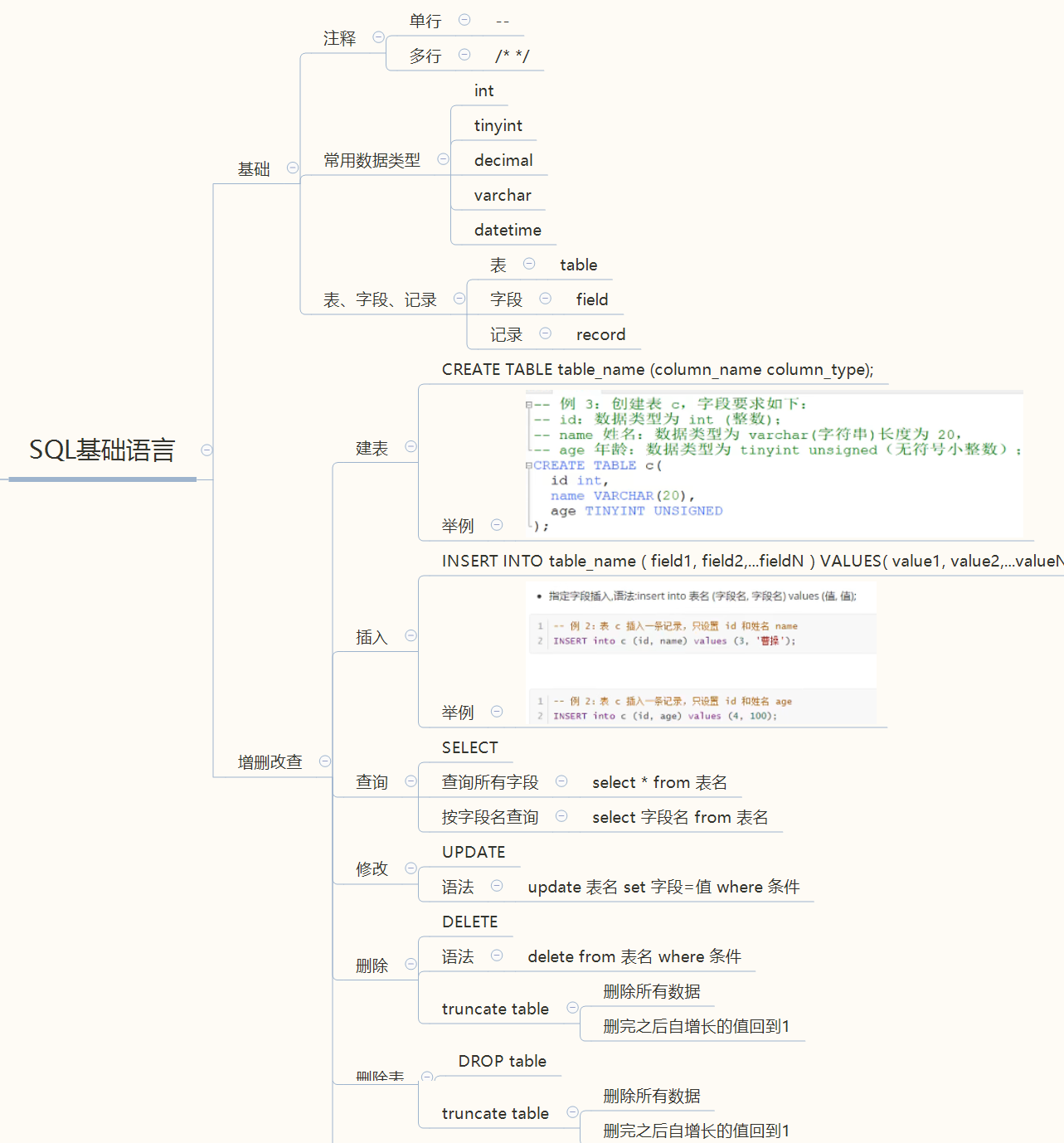The image size is (1064, 1143).
Task: Collapse the 常用数据类型 node
Action: click(444, 159)
